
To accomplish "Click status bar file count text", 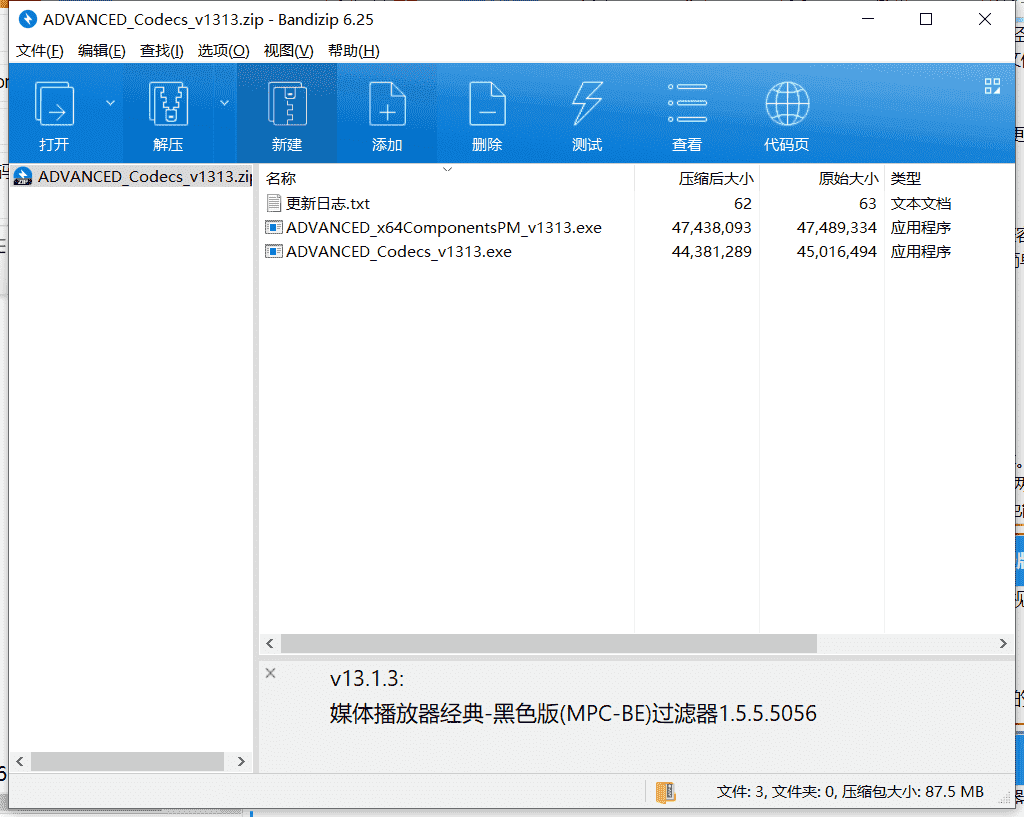I will point(850,792).
